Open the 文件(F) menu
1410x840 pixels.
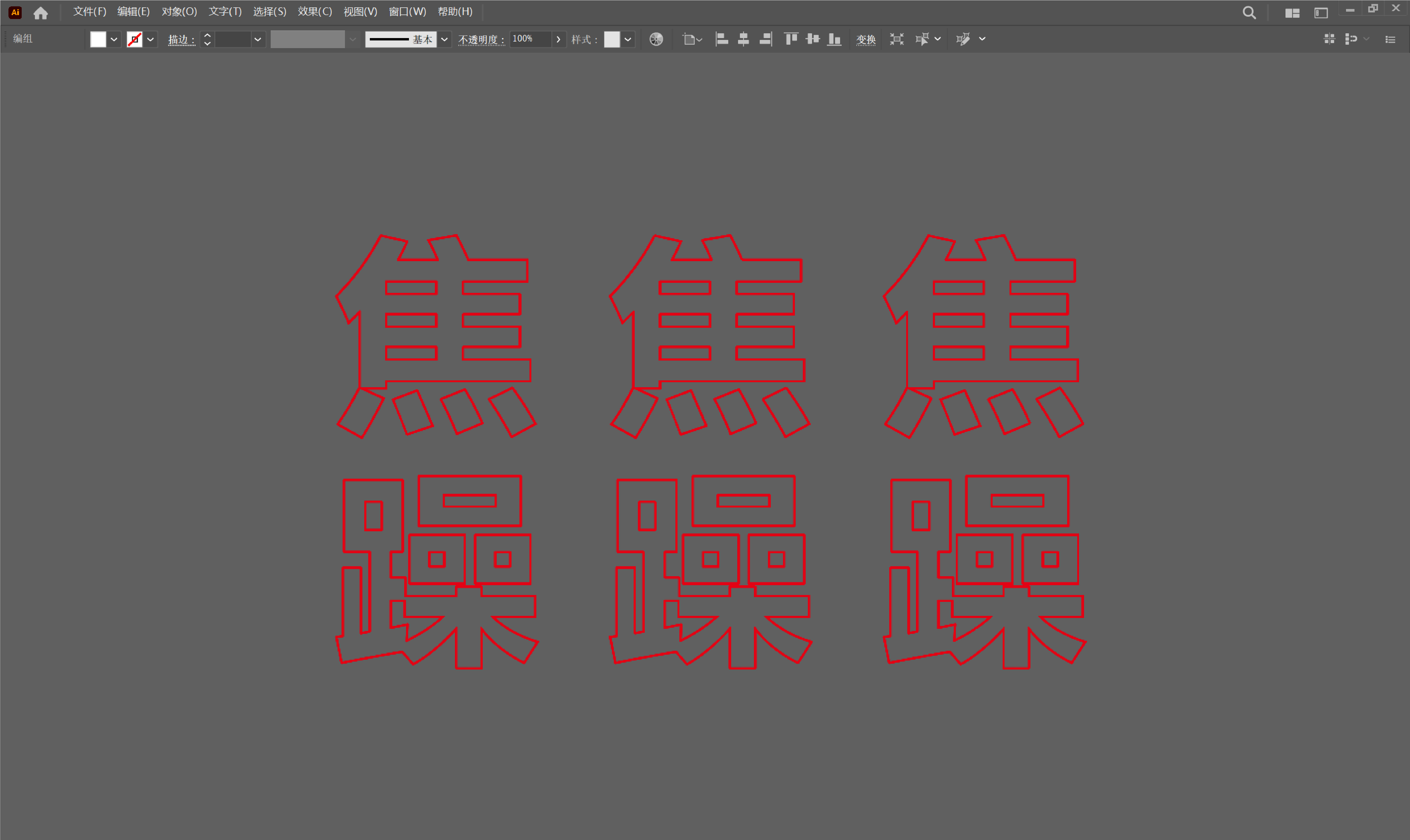tap(90, 12)
